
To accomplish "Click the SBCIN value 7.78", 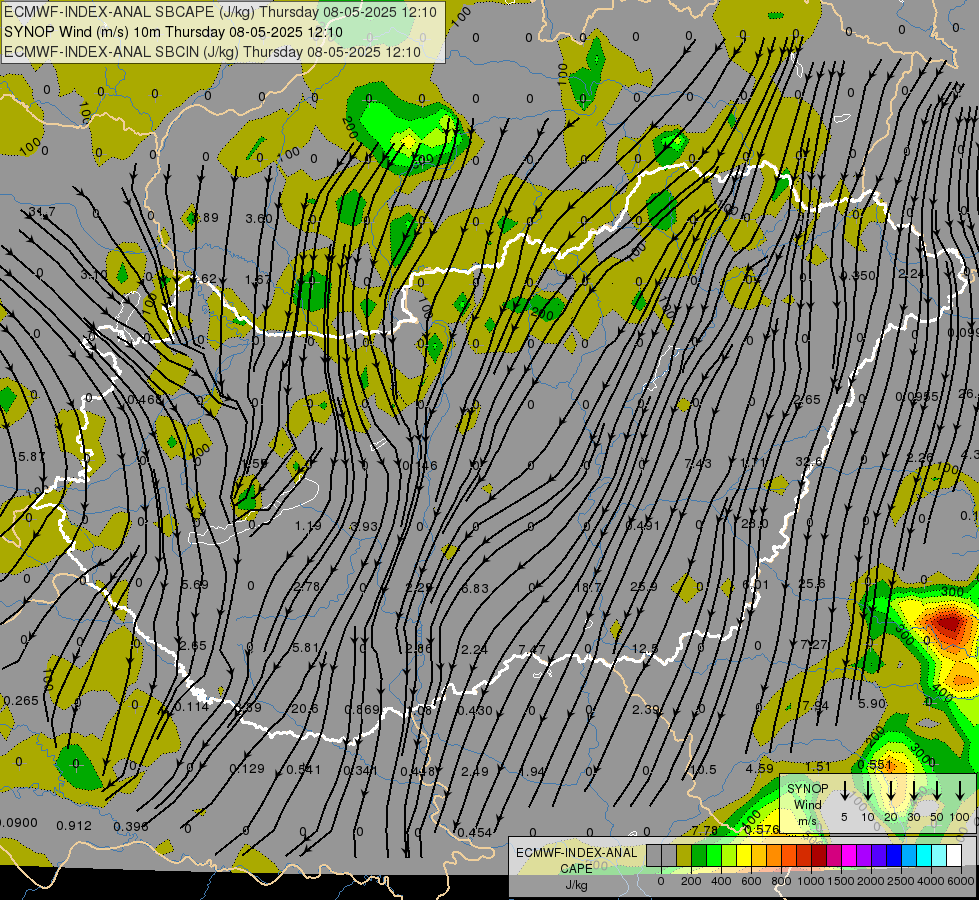I will (705, 830).
